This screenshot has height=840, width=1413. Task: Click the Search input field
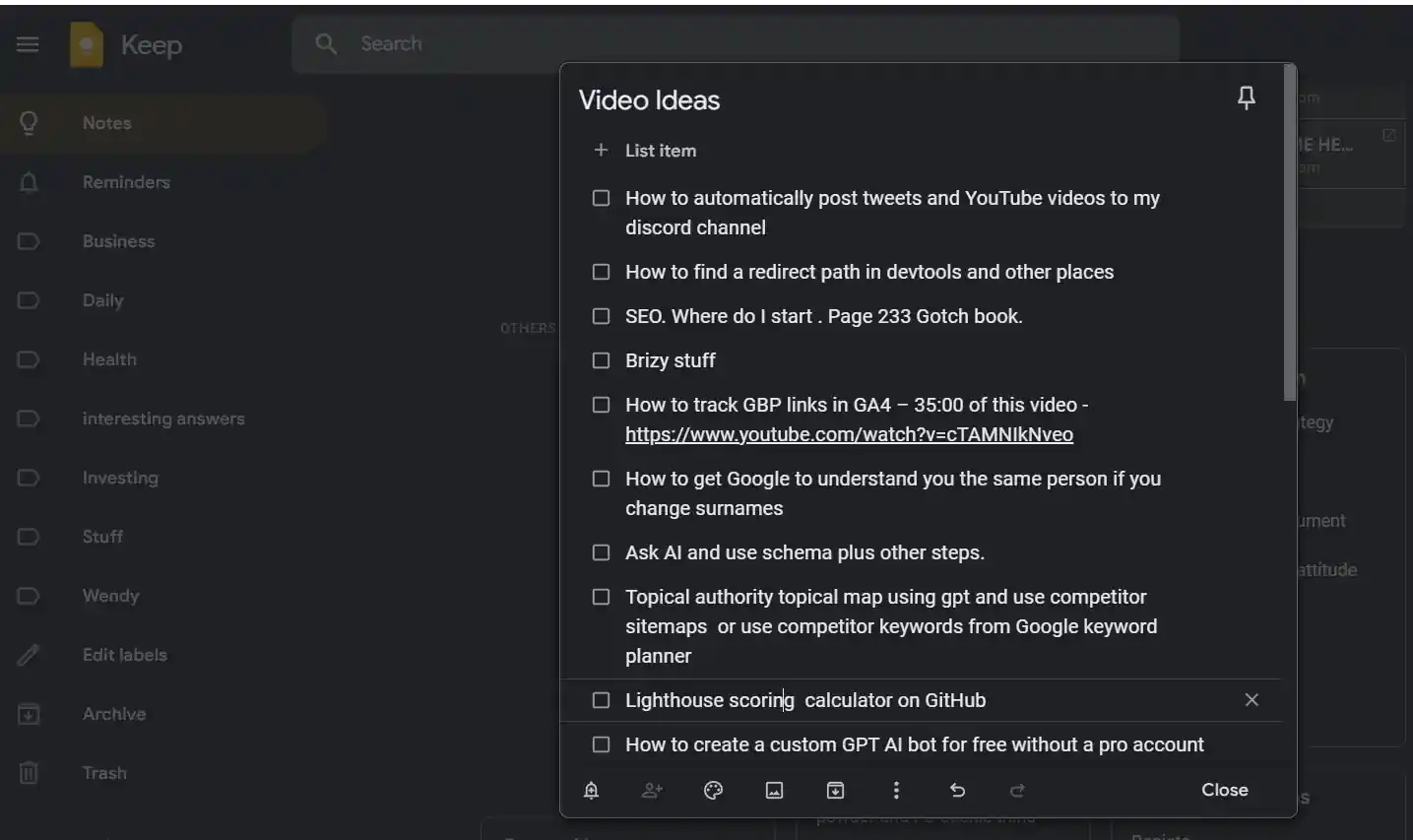click(x=735, y=44)
